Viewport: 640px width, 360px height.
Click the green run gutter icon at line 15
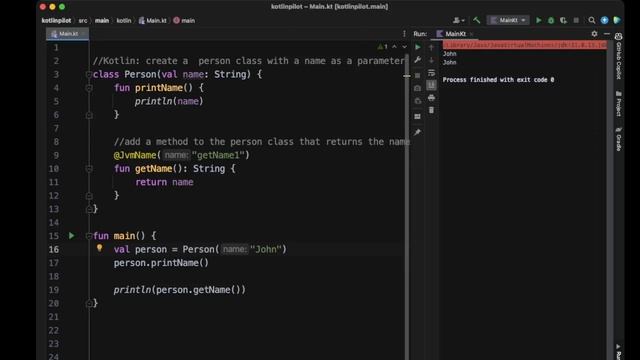pyautogui.click(x=71, y=236)
